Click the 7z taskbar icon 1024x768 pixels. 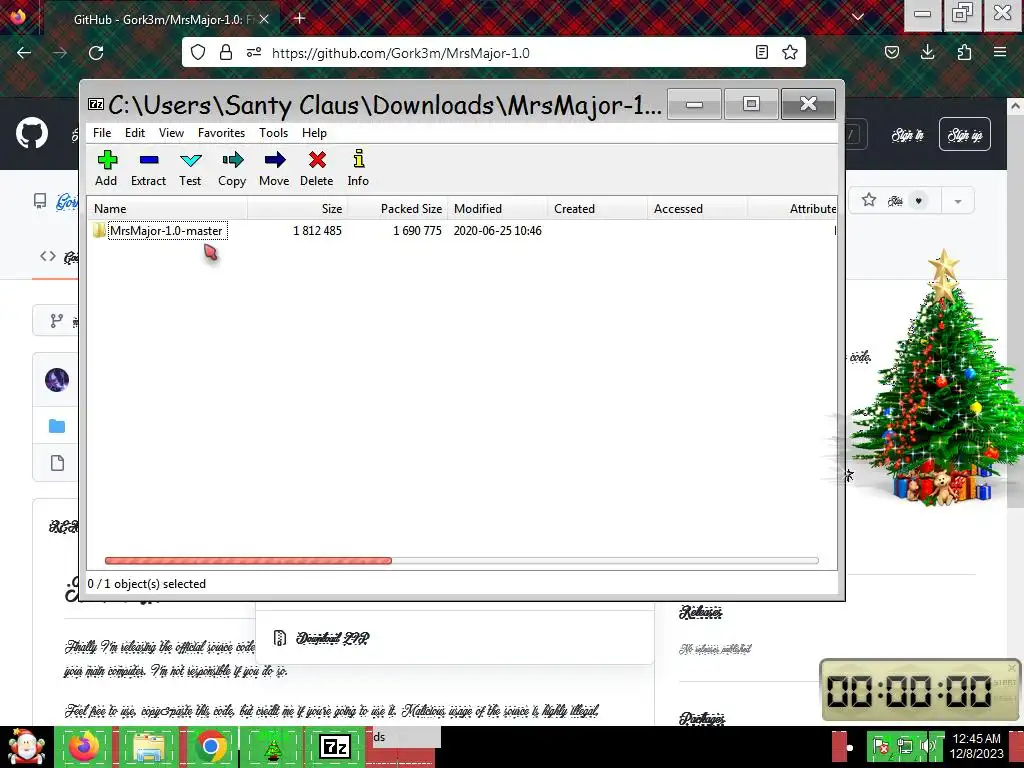[x=334, y=746]
